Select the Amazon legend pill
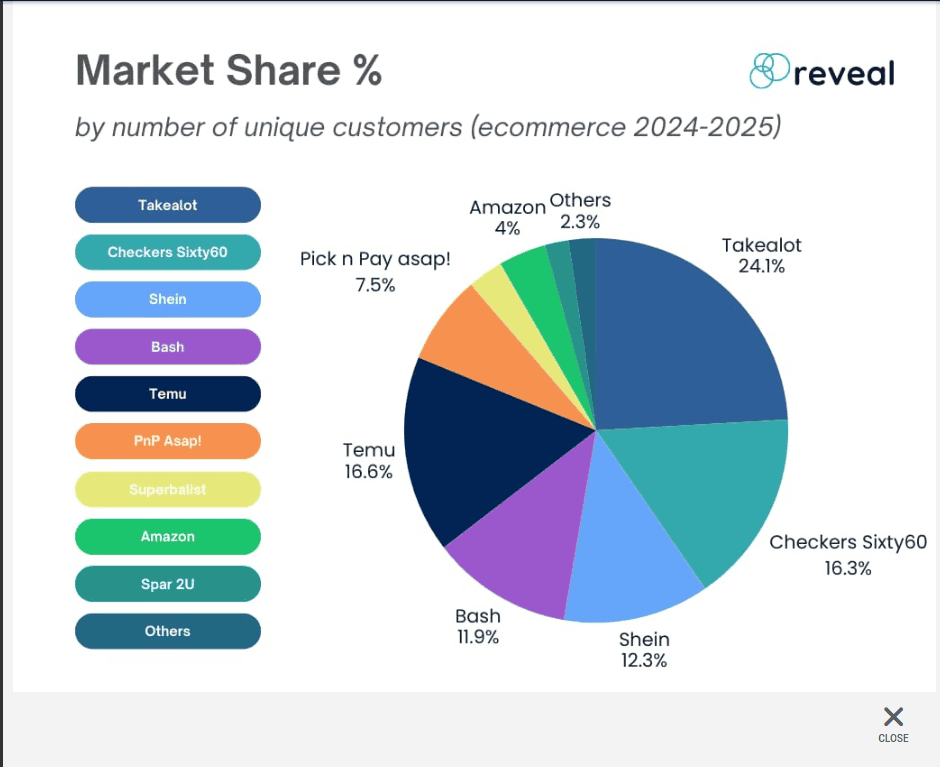Viewport: 940px width, 767px height. [x=168, y=536]
